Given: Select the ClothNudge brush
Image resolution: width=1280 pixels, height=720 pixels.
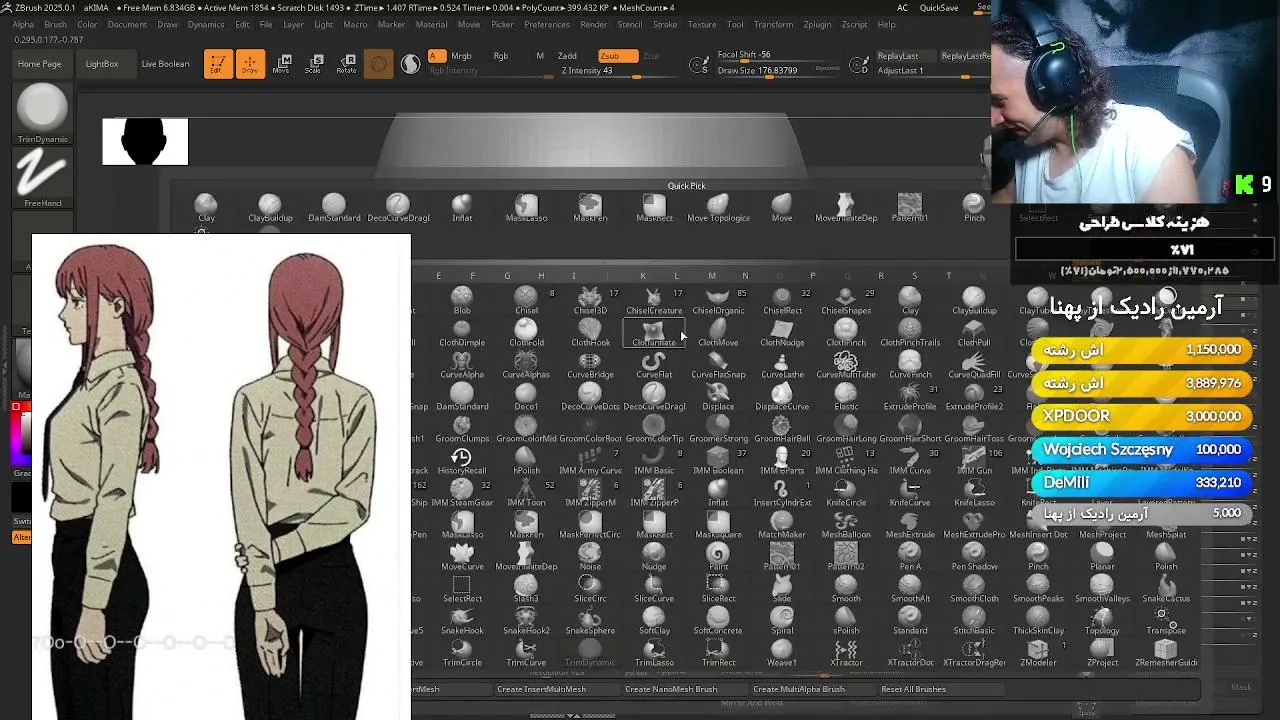Looking at the screenshot, I should (782, 333).
